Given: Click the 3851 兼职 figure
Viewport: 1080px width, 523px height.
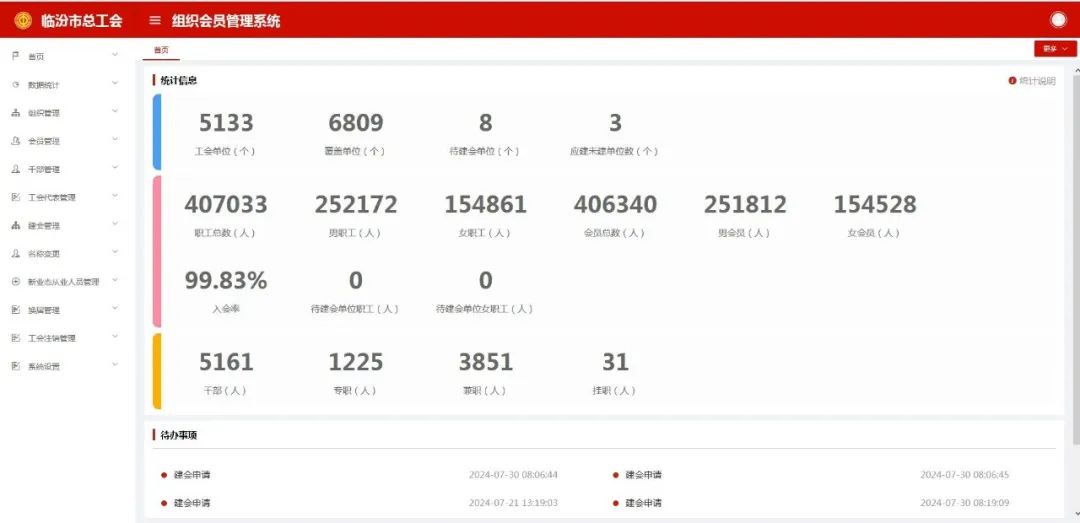Looking at the screenshot, I should 485,362.
